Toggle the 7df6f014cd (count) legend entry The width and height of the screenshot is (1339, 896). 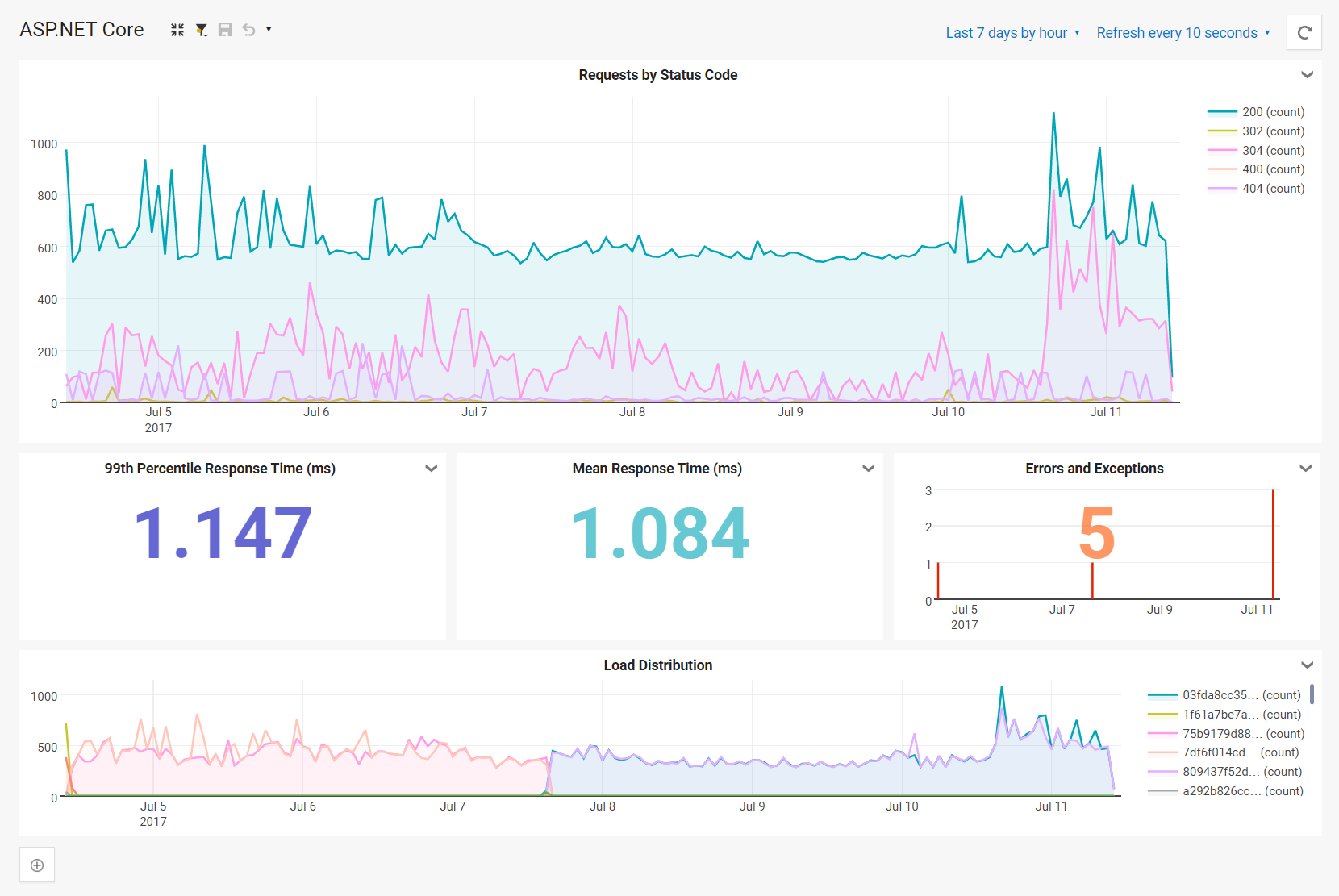tap(1224, 752)
